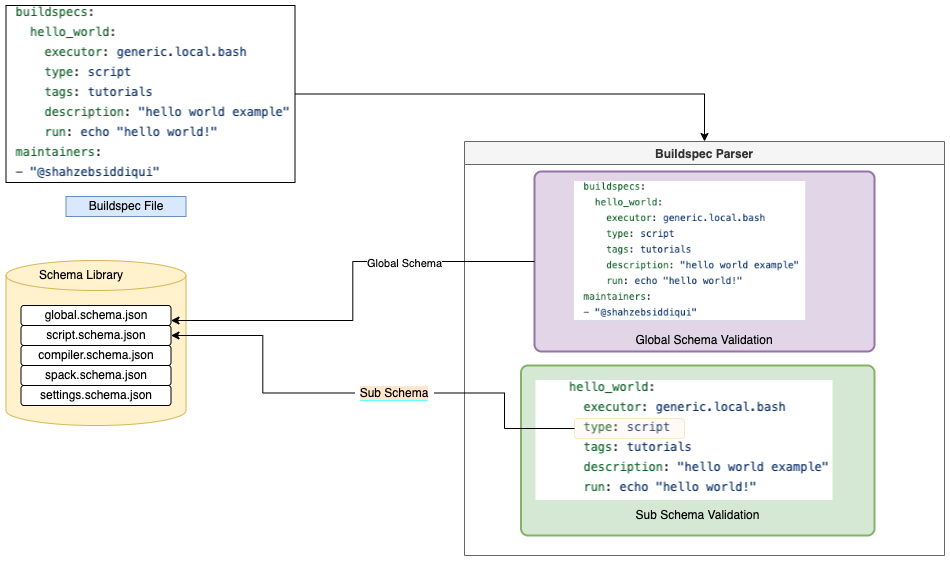Click 'hello_world:' in Sub Schema Validation panel
The height and width of the screenshot is (561, 950).
click(611, 387)
